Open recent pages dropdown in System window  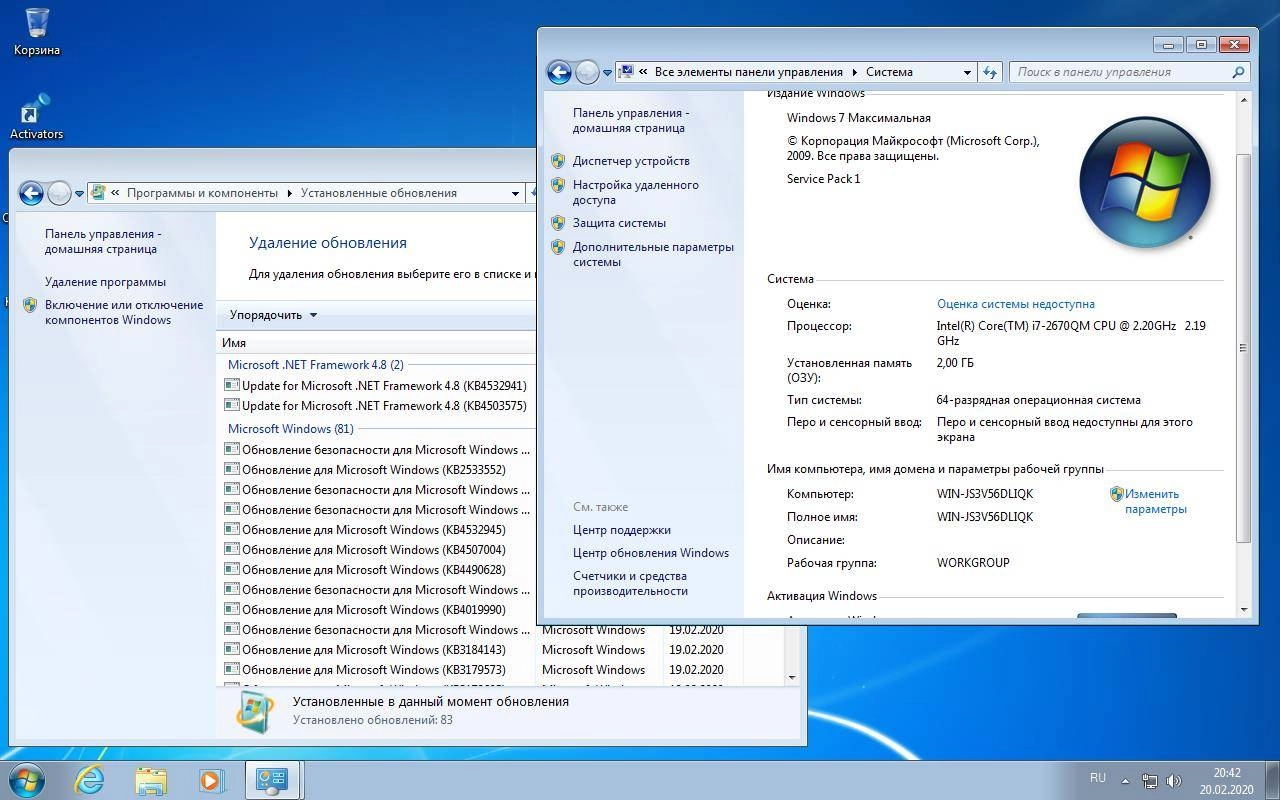(607, 73)
